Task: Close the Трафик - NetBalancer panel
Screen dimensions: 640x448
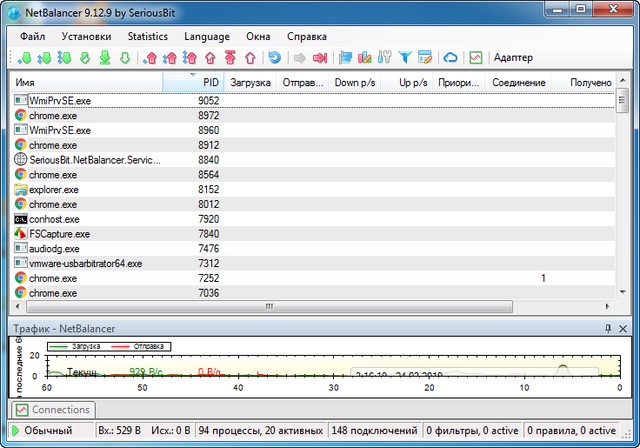Action: click(625, 328)
